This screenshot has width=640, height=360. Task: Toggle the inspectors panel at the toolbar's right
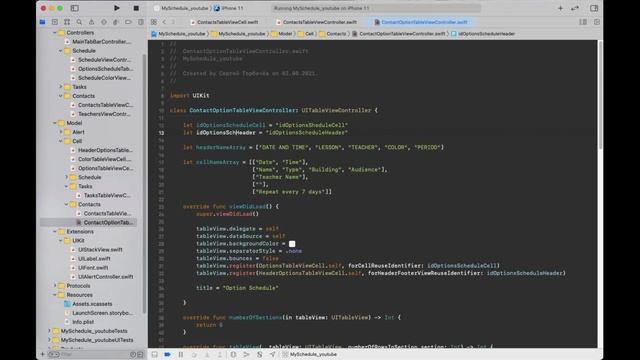pos(594,8)
